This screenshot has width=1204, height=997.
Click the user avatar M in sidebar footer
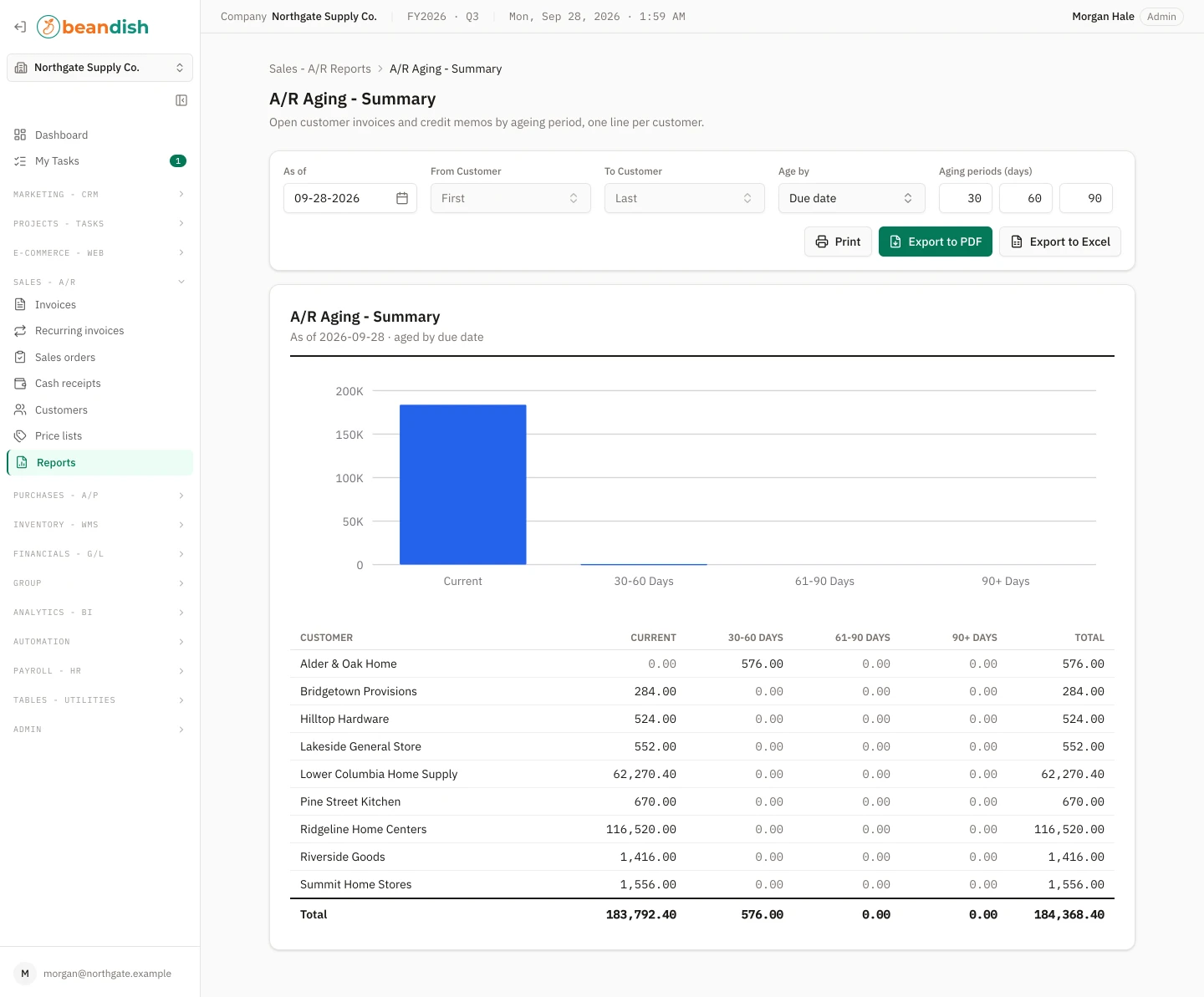click(x=25, y=974)
